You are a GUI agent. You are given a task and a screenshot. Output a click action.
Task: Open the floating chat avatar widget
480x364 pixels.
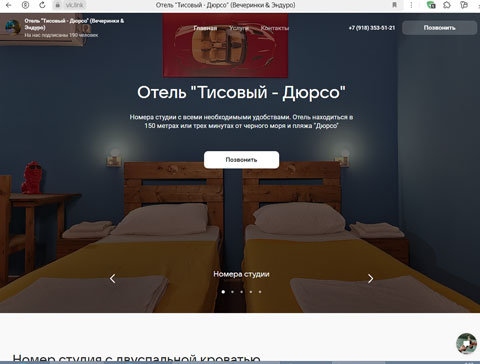click(x=466, y=343)
